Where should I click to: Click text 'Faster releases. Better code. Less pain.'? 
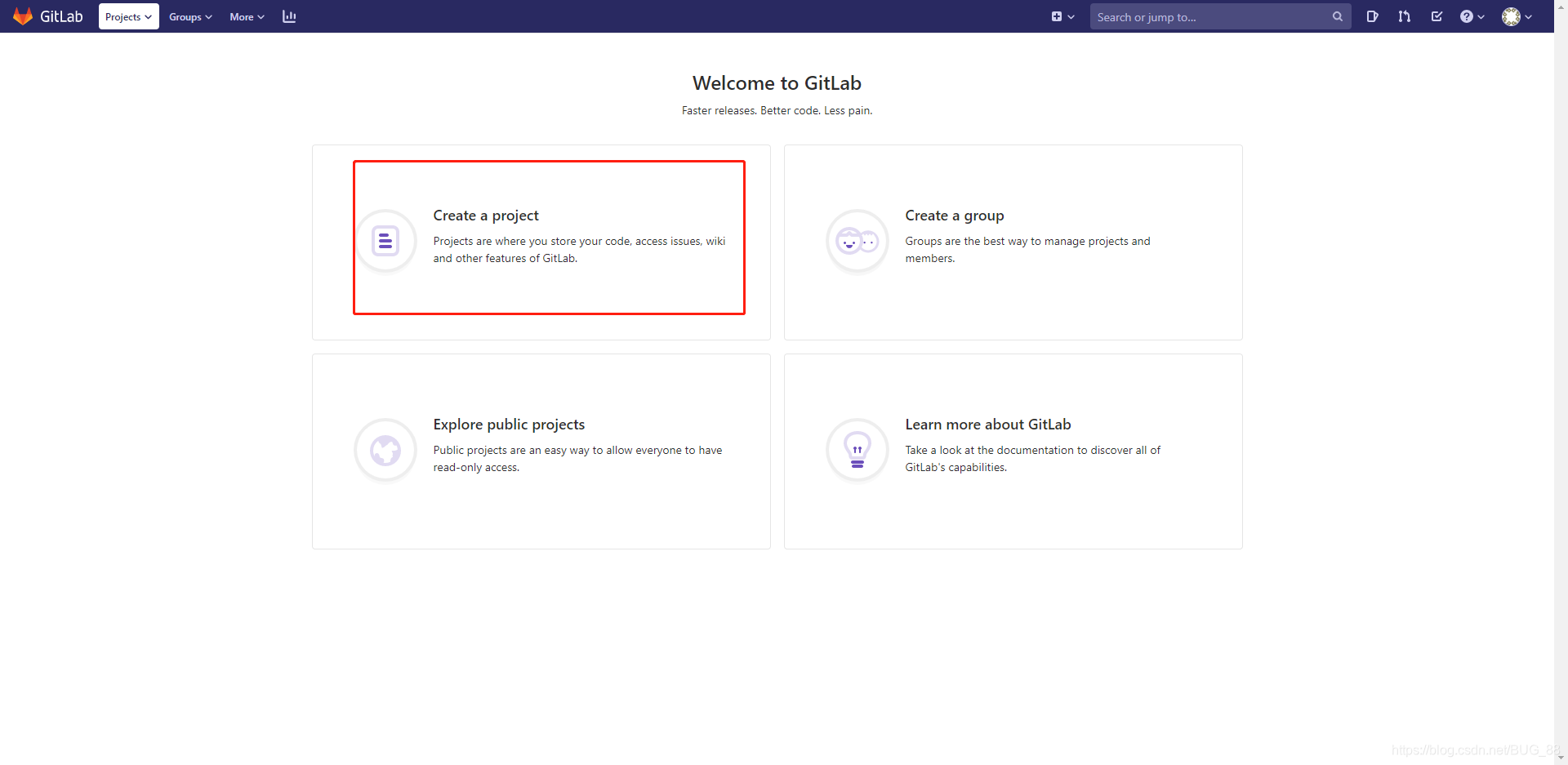click(777, 110)
